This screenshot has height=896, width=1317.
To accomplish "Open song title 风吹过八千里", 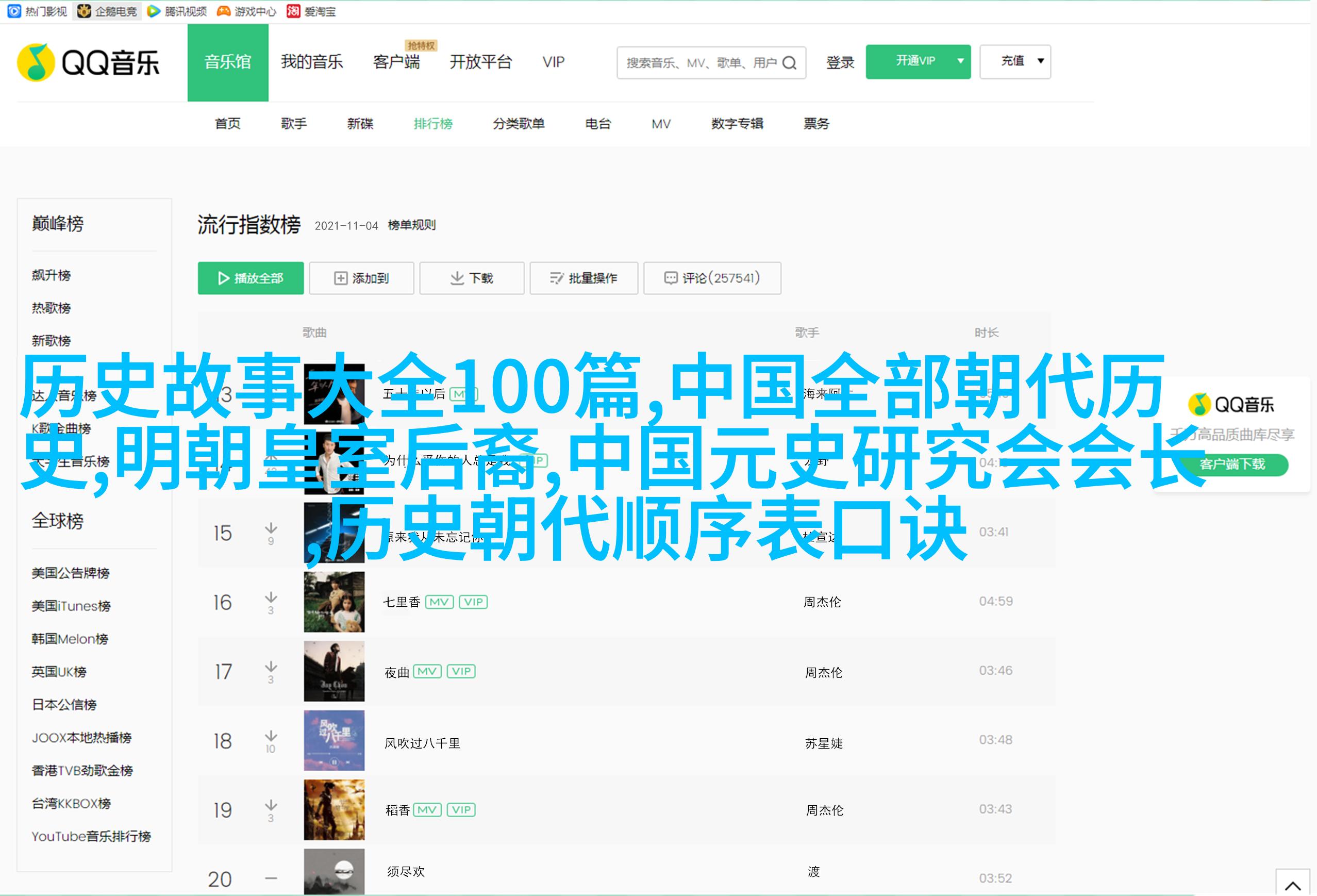I will [x=422, y=743].
